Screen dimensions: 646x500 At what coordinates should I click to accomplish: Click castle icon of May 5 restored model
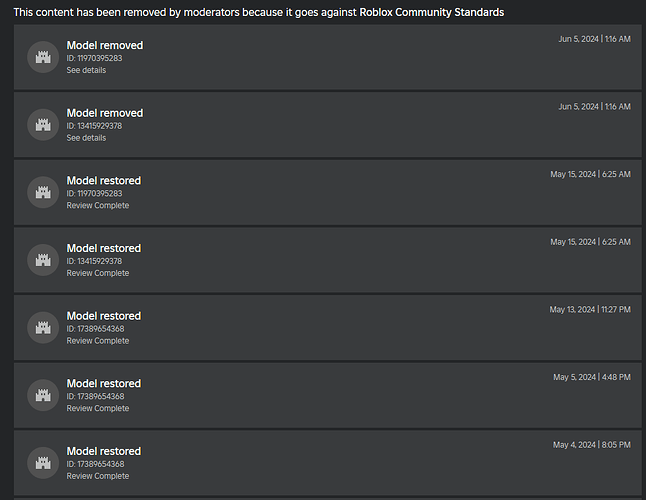[x=43, y=395]
